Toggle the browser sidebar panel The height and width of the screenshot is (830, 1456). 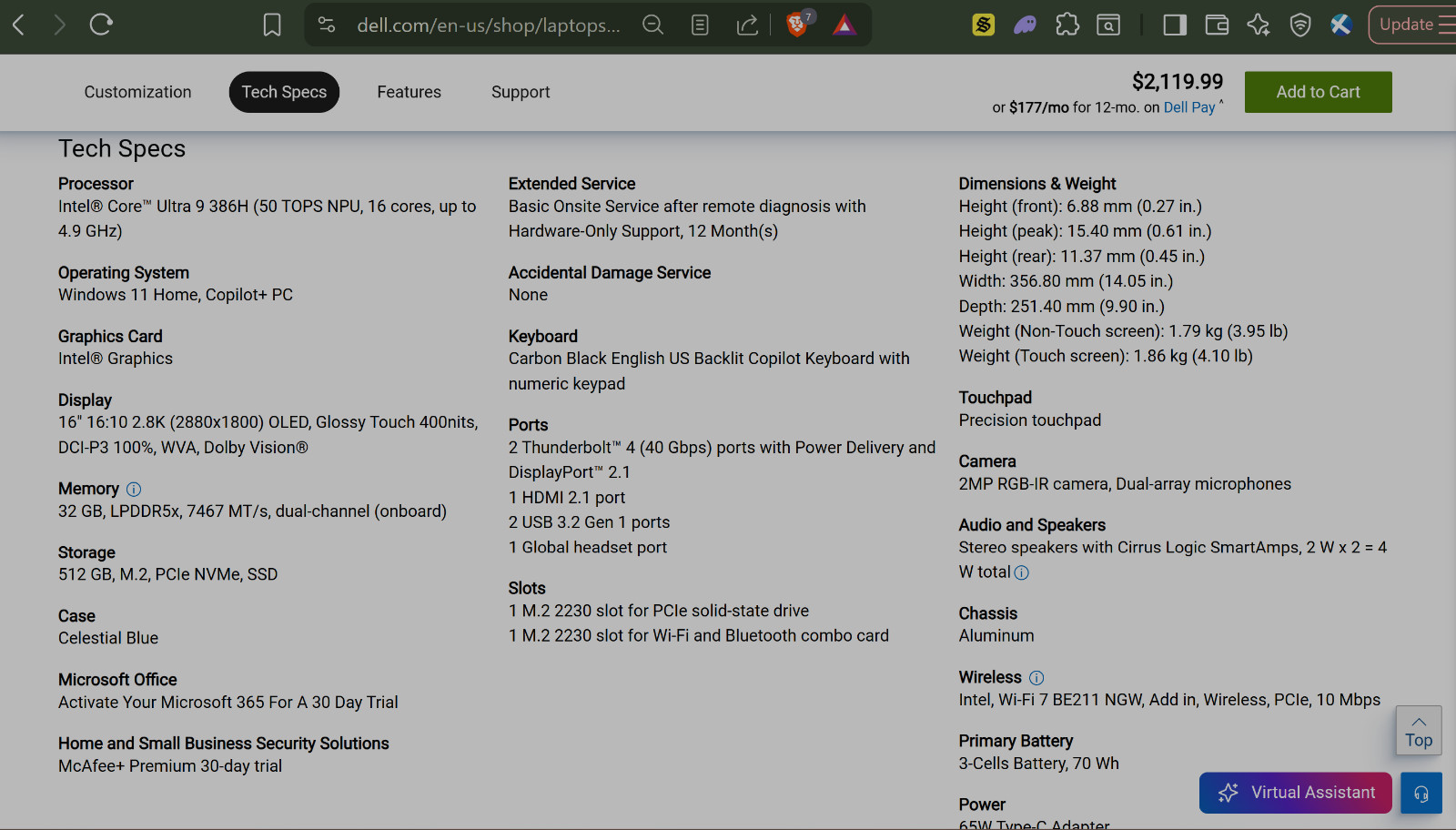pyautogui.click(x=1175, y=25)
